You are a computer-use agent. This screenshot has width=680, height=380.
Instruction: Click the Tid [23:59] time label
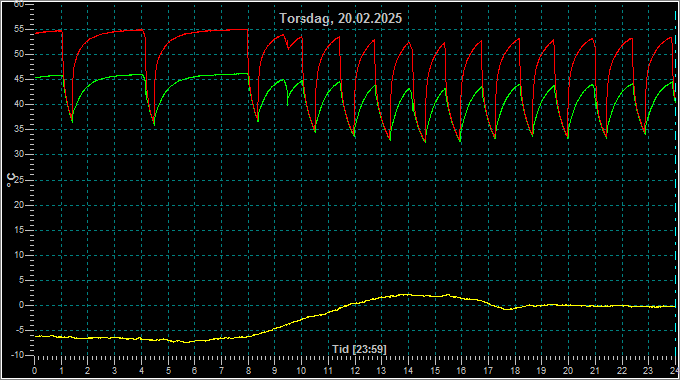[359, 349]
